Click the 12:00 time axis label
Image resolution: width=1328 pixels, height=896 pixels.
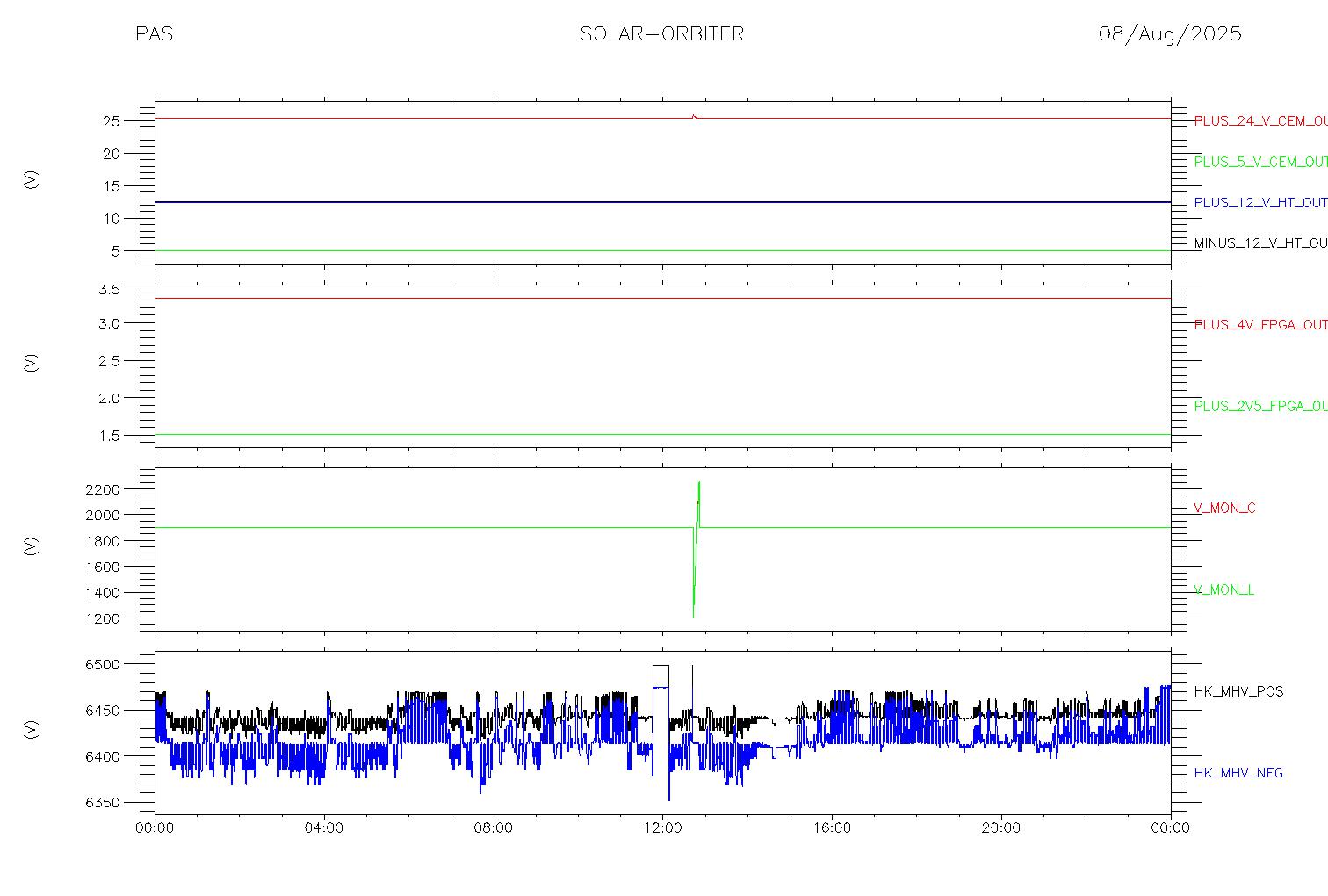[x=662, y=827]
